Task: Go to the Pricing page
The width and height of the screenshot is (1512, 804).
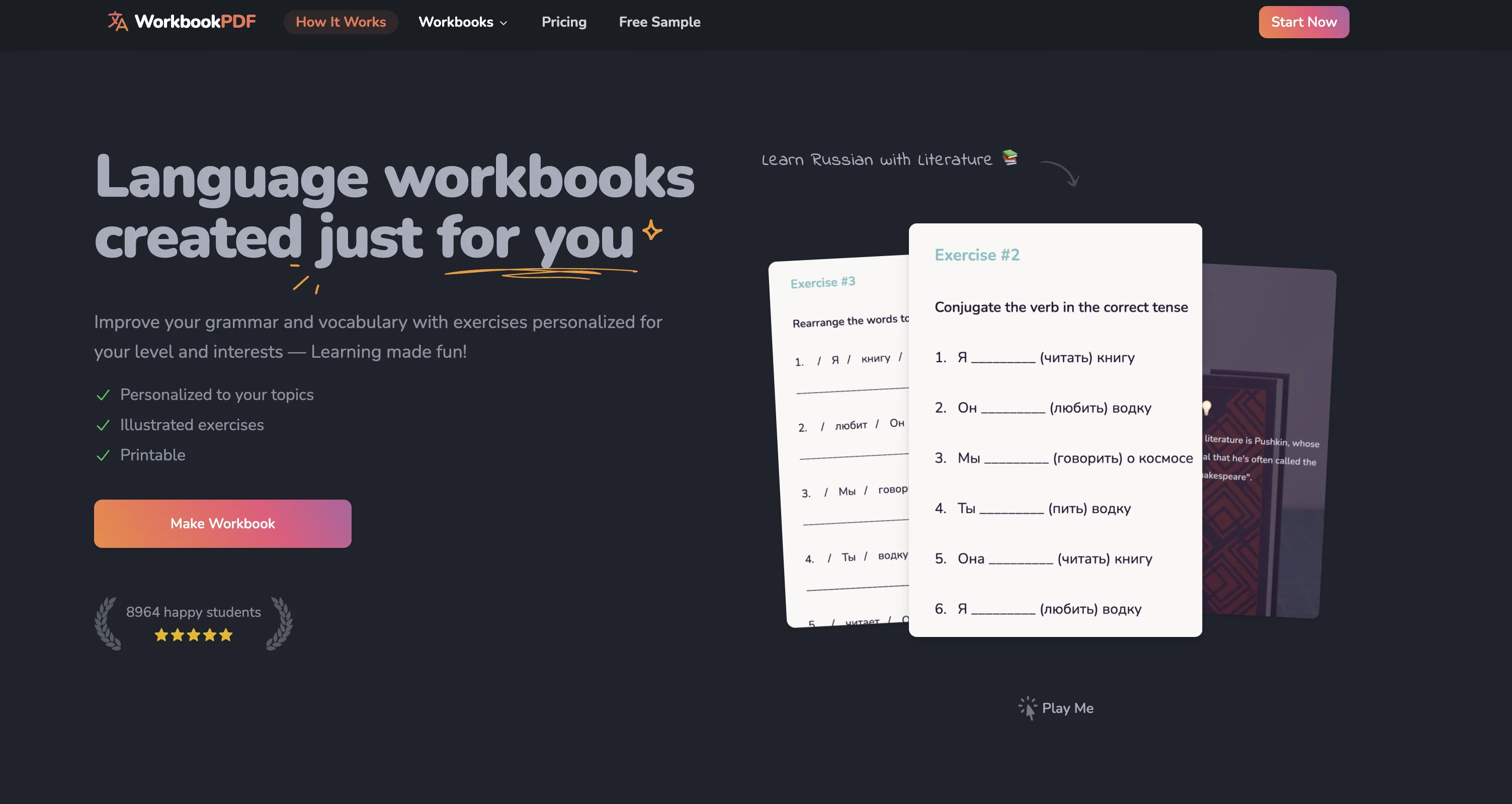Action: [563, 22]
